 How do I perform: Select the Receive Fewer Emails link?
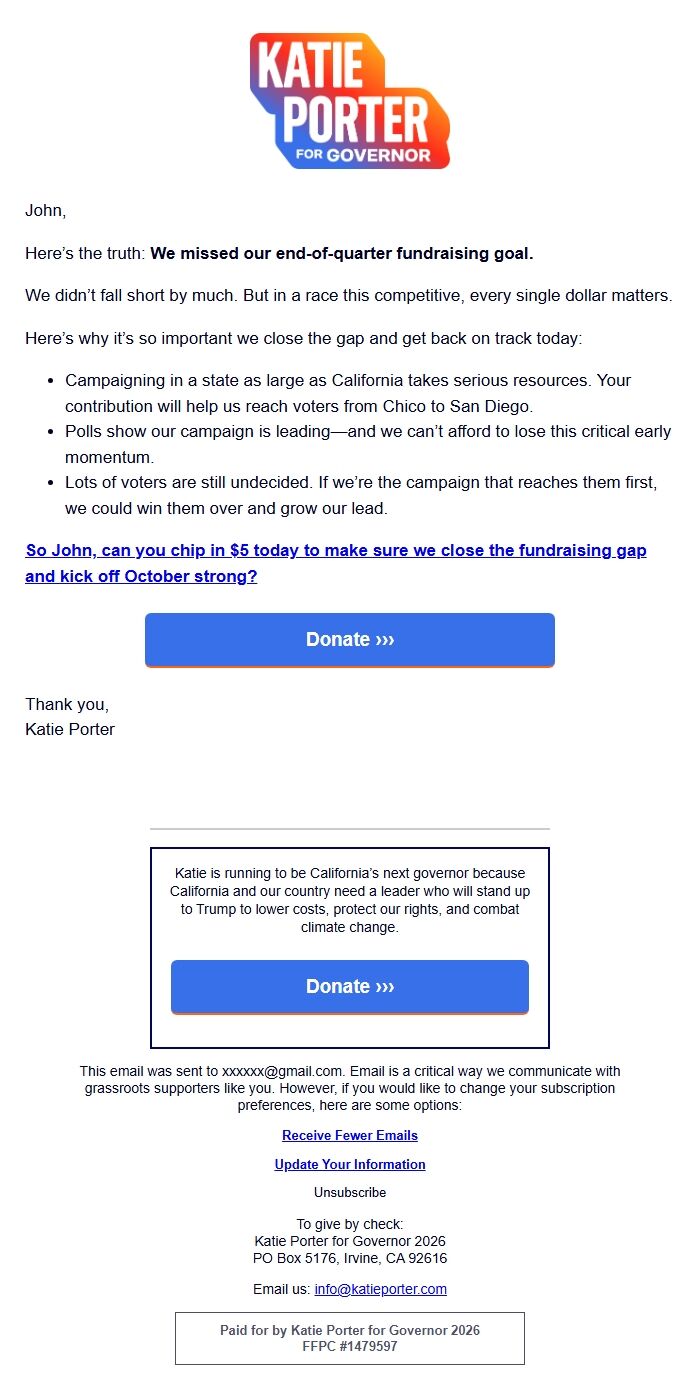click(350, 1136)
